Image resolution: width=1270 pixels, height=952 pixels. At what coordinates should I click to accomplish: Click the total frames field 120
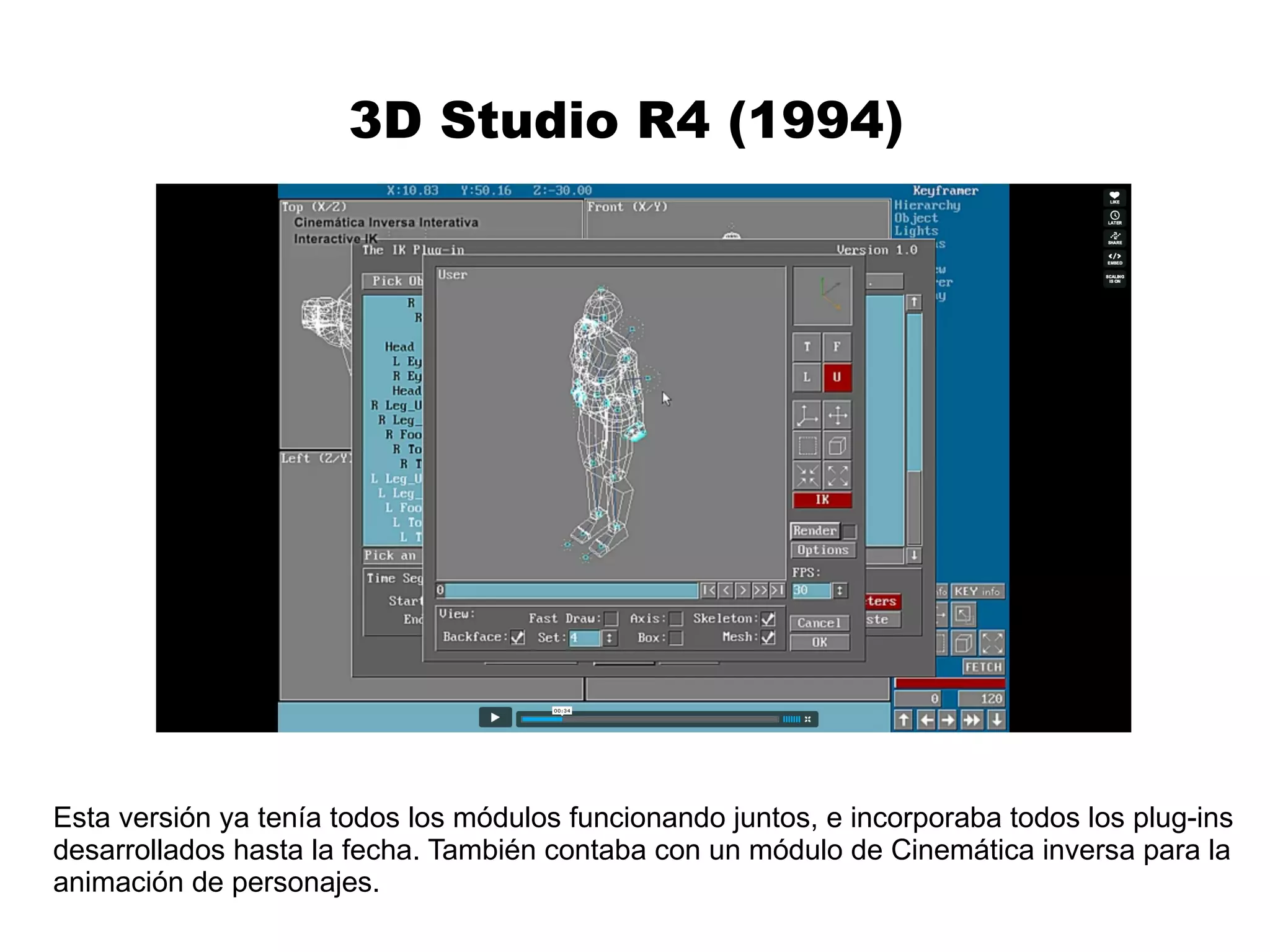click(x=981, y=699)
